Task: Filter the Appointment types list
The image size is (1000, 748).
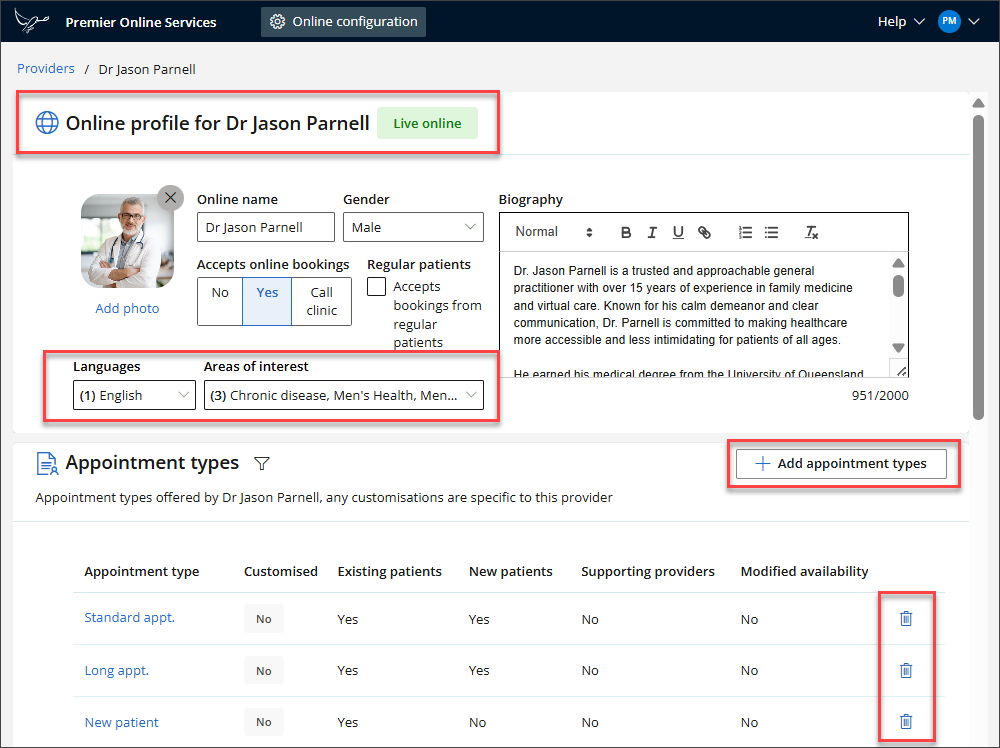Action: point(262,463)
